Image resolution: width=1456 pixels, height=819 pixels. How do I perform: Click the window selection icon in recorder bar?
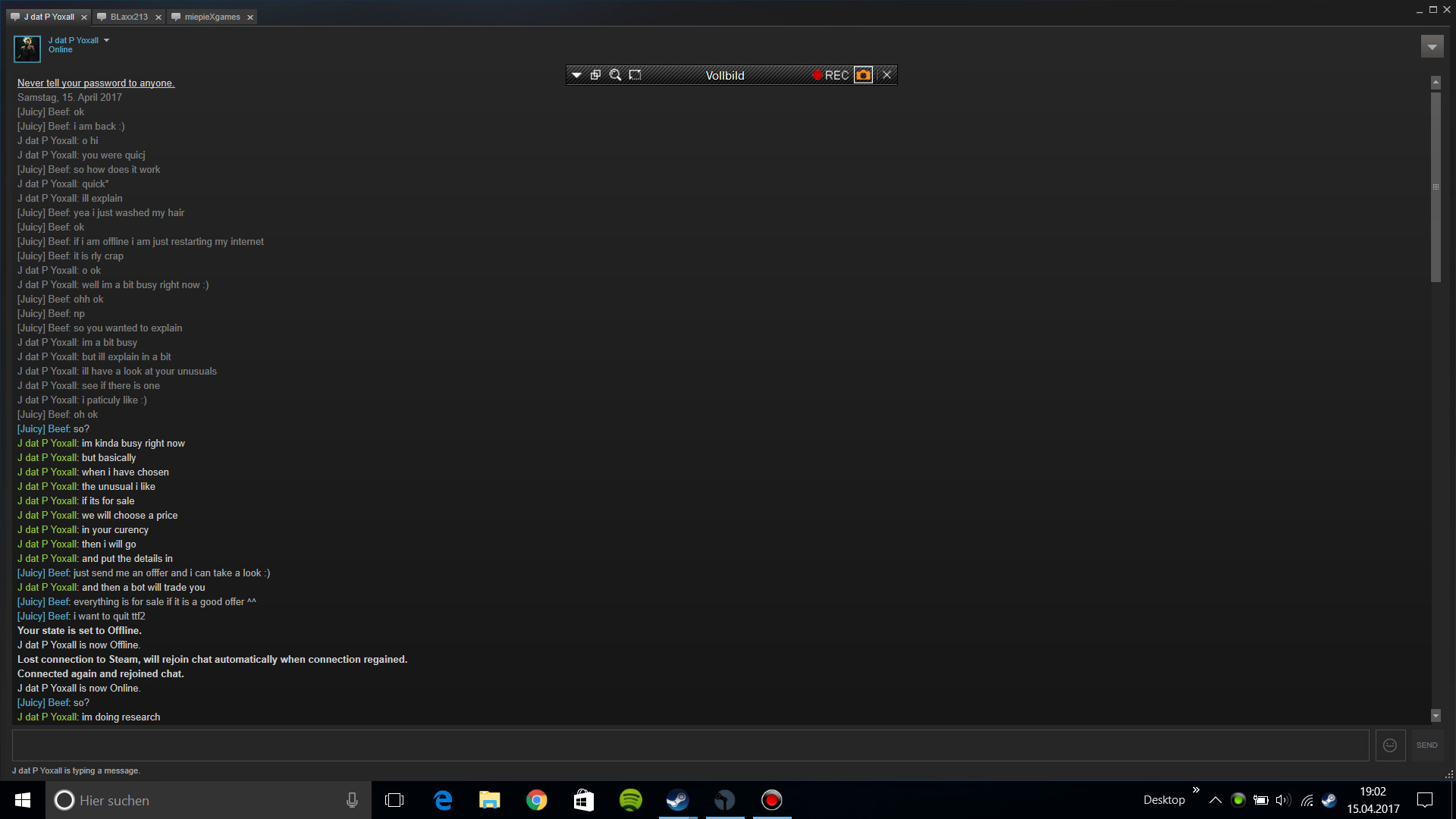(x=595, y=75)
